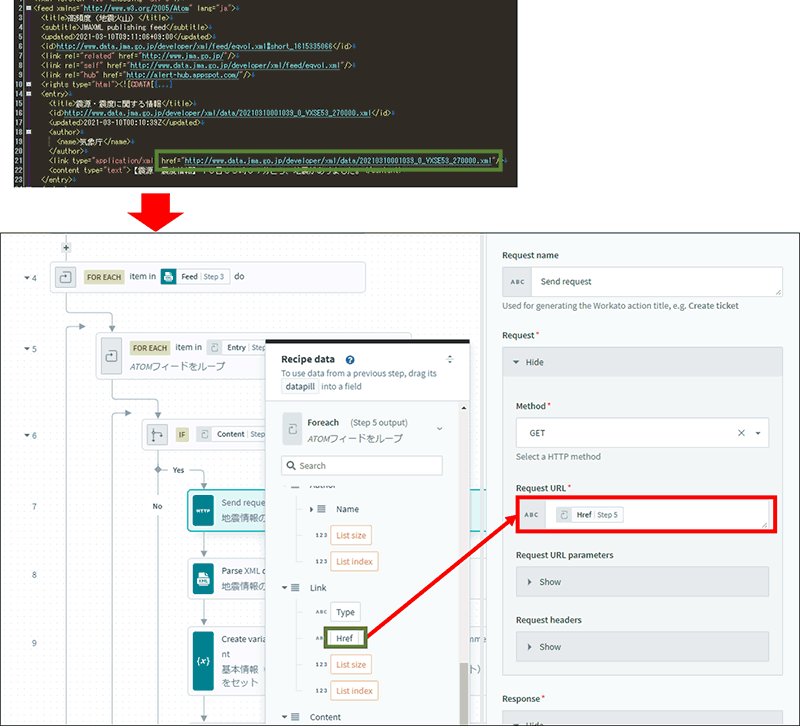
Task: Open the Recipe data help icon
Action: pos(350,360)
